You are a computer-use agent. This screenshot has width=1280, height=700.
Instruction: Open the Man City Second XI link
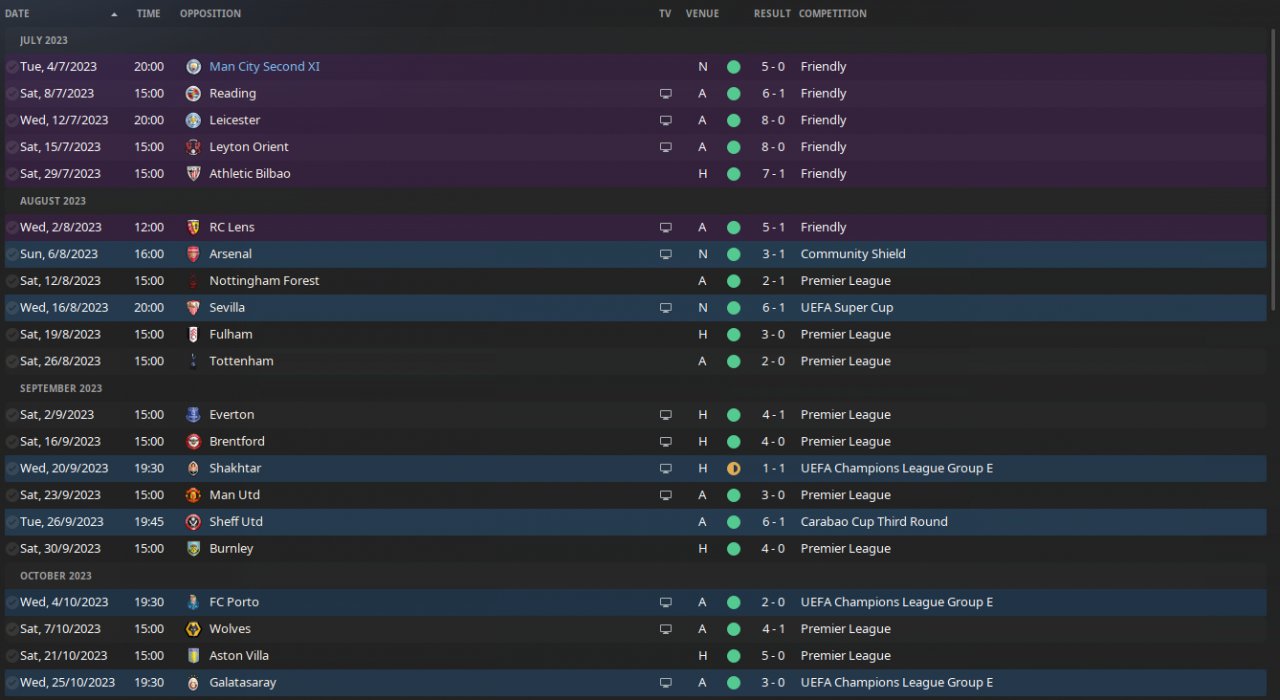point(264,67)
